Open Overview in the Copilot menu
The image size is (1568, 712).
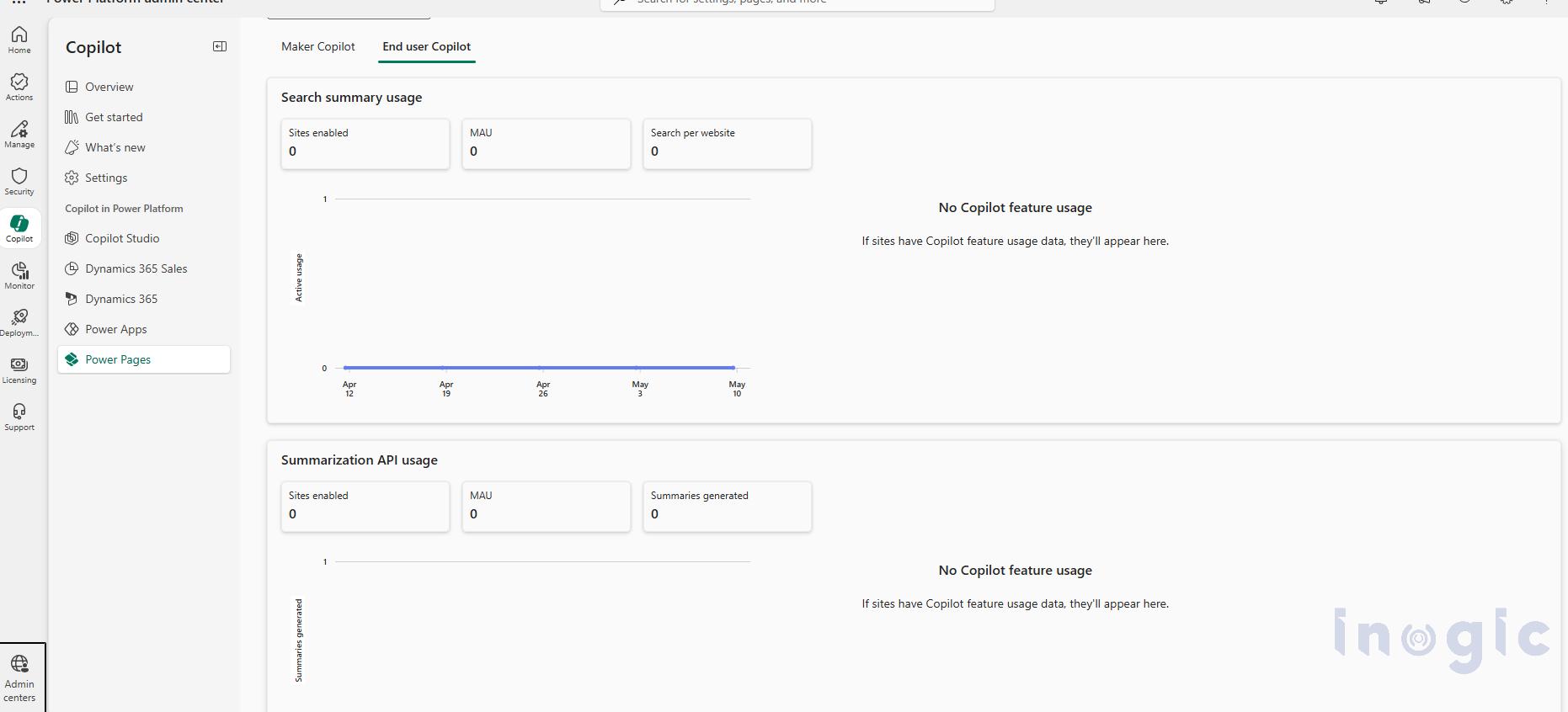pyautogui.click(x=144, y=87)
